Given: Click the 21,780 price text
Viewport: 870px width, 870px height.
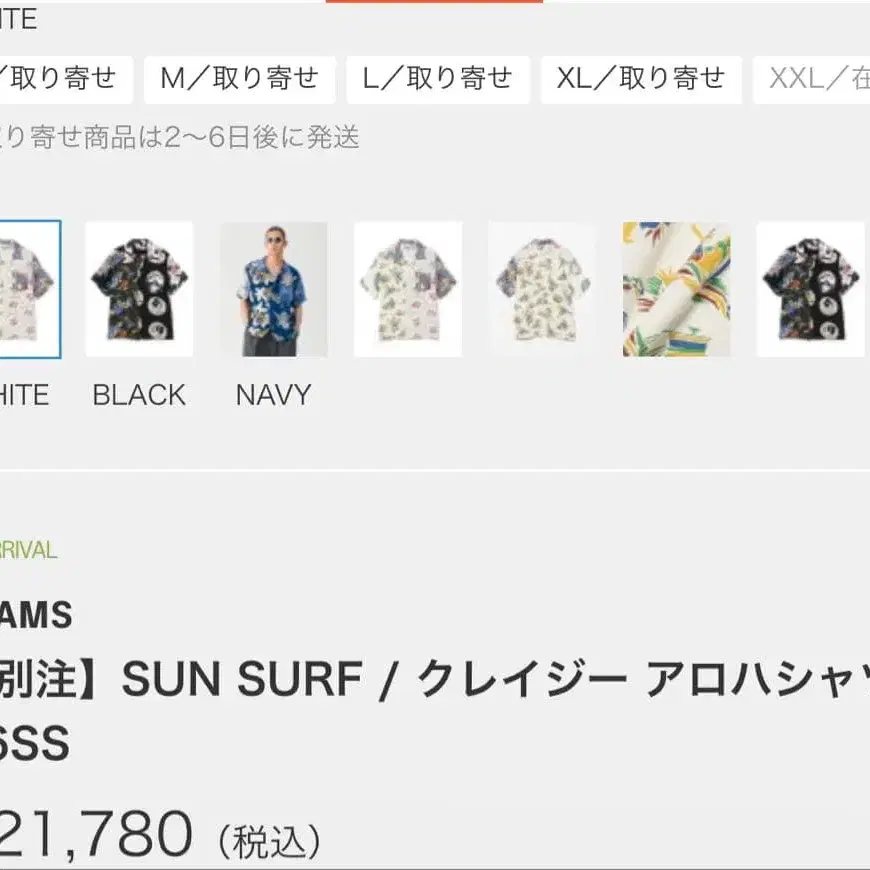Looking at the screenshot, I should [x=96, y=834].
